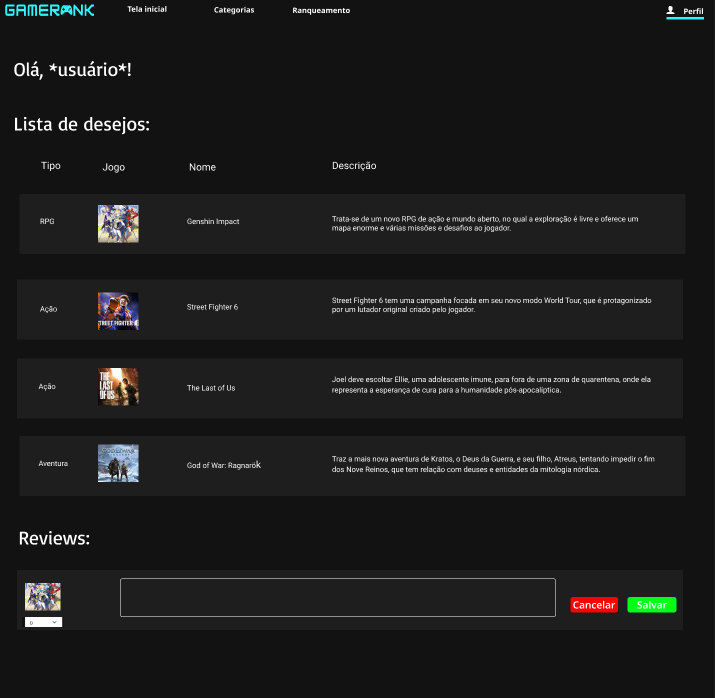Click the GameRank logo
This screenshot has height=698, width=715.
[50, 10]
